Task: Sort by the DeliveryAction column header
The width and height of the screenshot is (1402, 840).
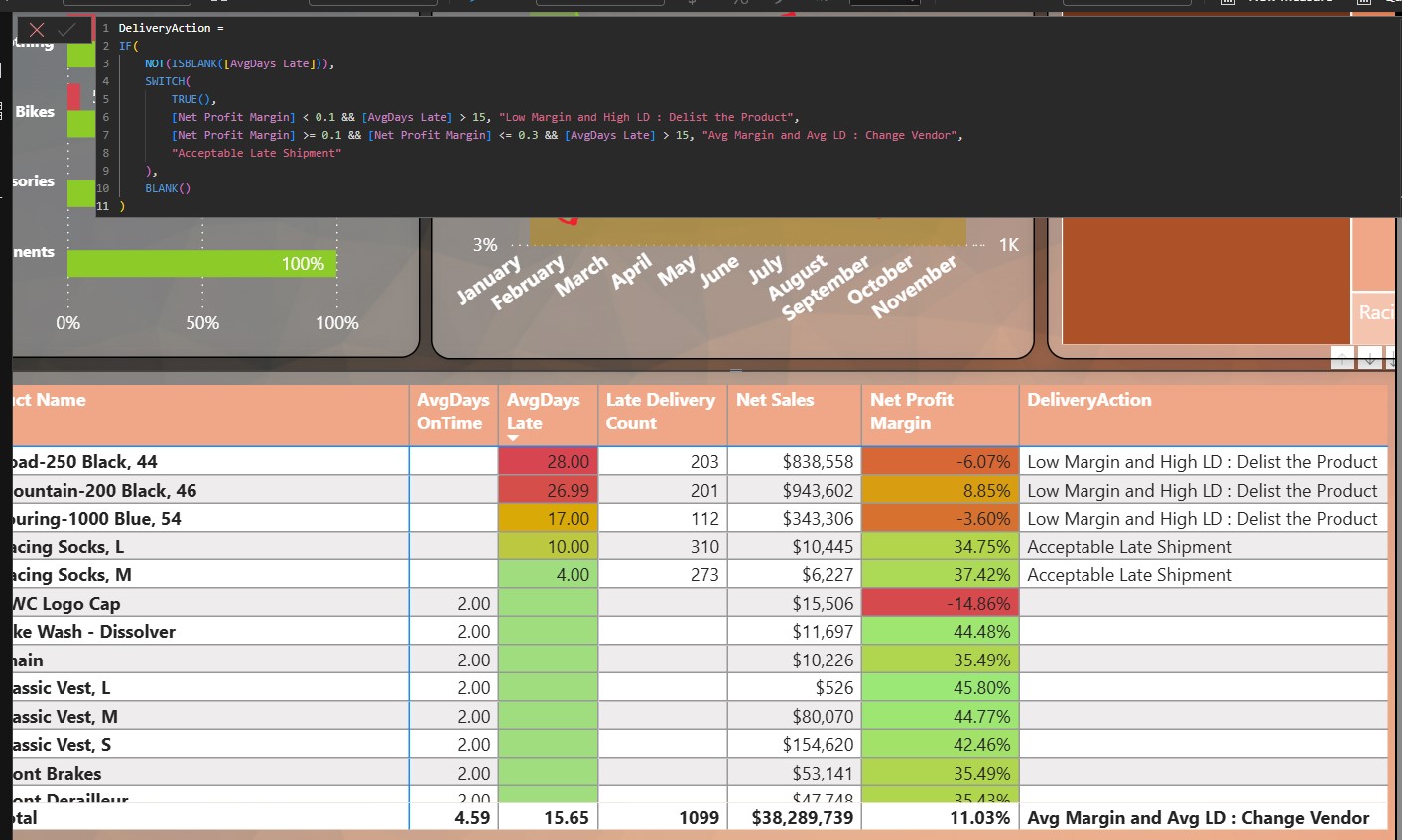Action: point(1088,400)
